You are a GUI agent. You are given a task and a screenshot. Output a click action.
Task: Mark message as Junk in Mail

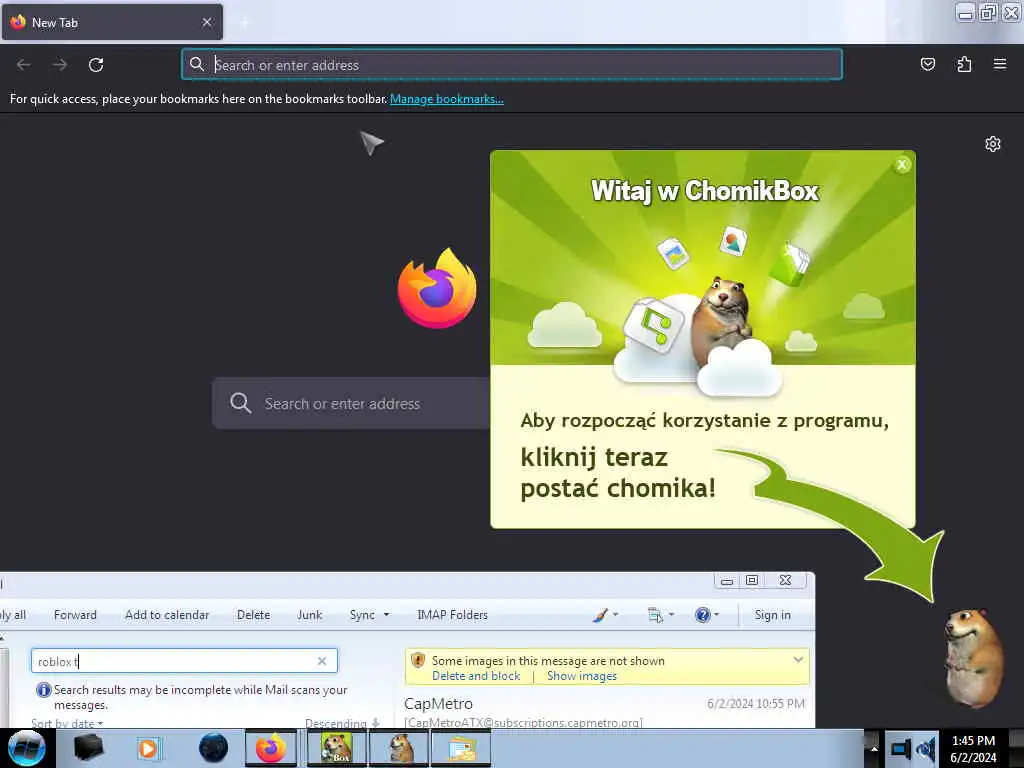point(310,615)
